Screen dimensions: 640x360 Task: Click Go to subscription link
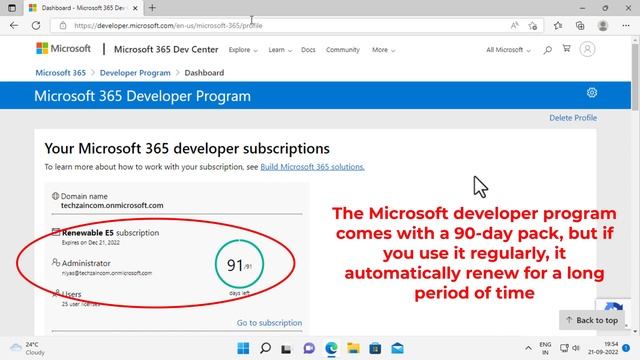(x=269, y=322)
